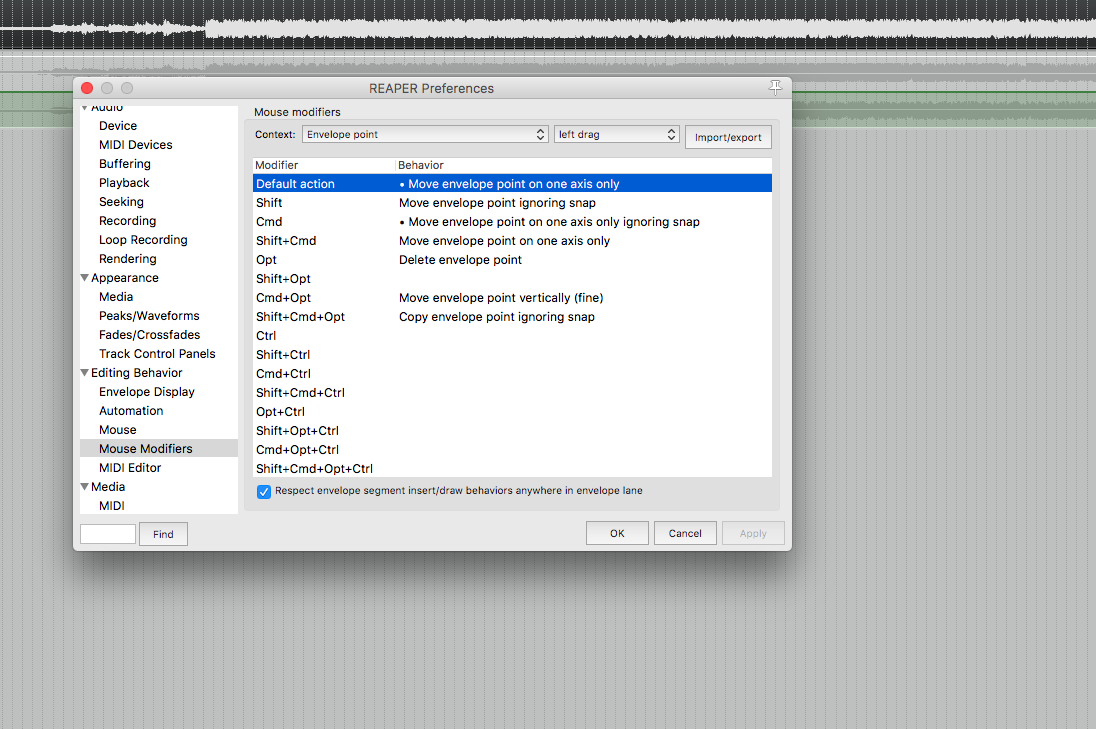Screen dimensions: 1096x729
Task: Open Fades/Crossfades preferences
Action: click(150, 335)
